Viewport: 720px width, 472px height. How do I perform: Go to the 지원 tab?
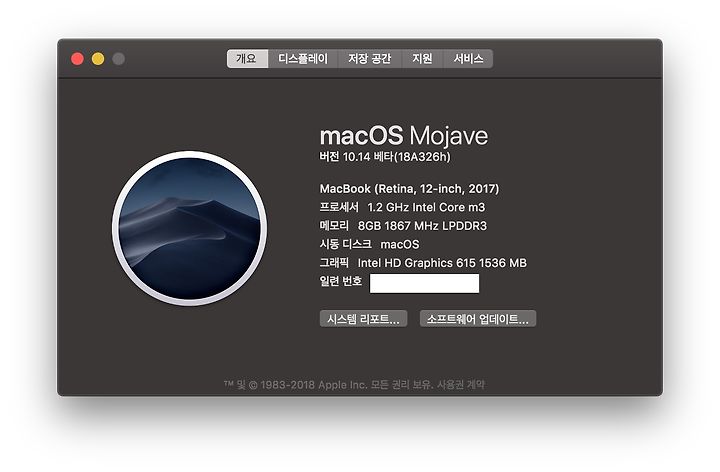point(422,59)
